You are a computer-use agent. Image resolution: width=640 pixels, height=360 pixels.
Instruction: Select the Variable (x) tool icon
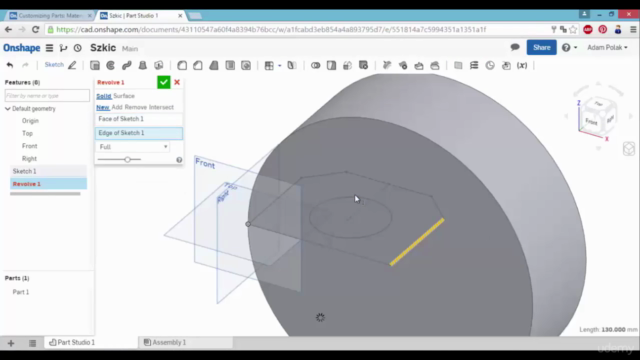[522, 65]
